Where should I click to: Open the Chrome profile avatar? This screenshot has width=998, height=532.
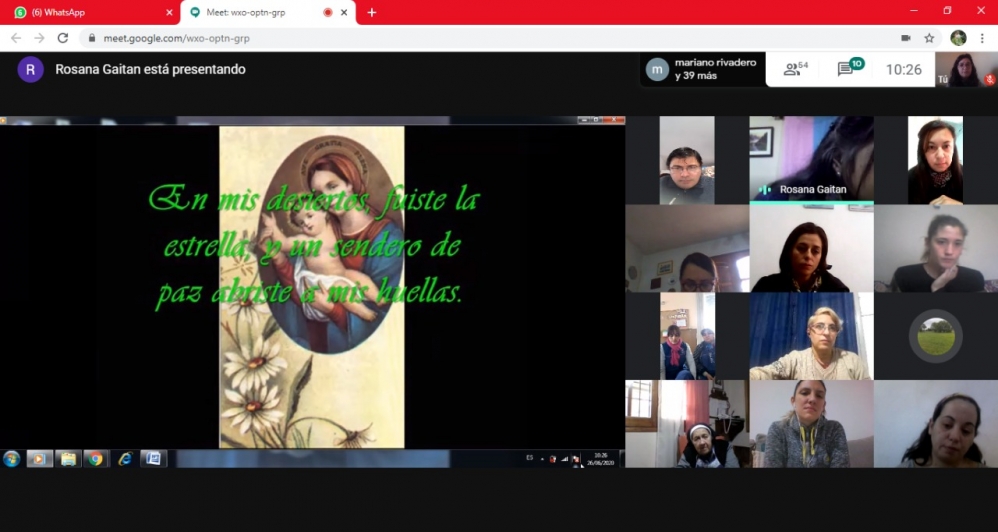(958, 38)
